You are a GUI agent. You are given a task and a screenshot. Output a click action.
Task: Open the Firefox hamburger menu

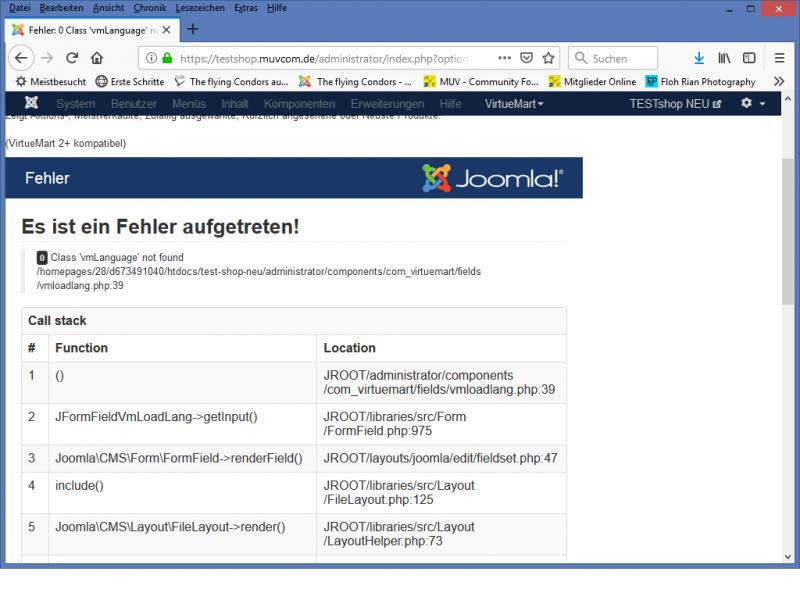(x=779, y=58)
